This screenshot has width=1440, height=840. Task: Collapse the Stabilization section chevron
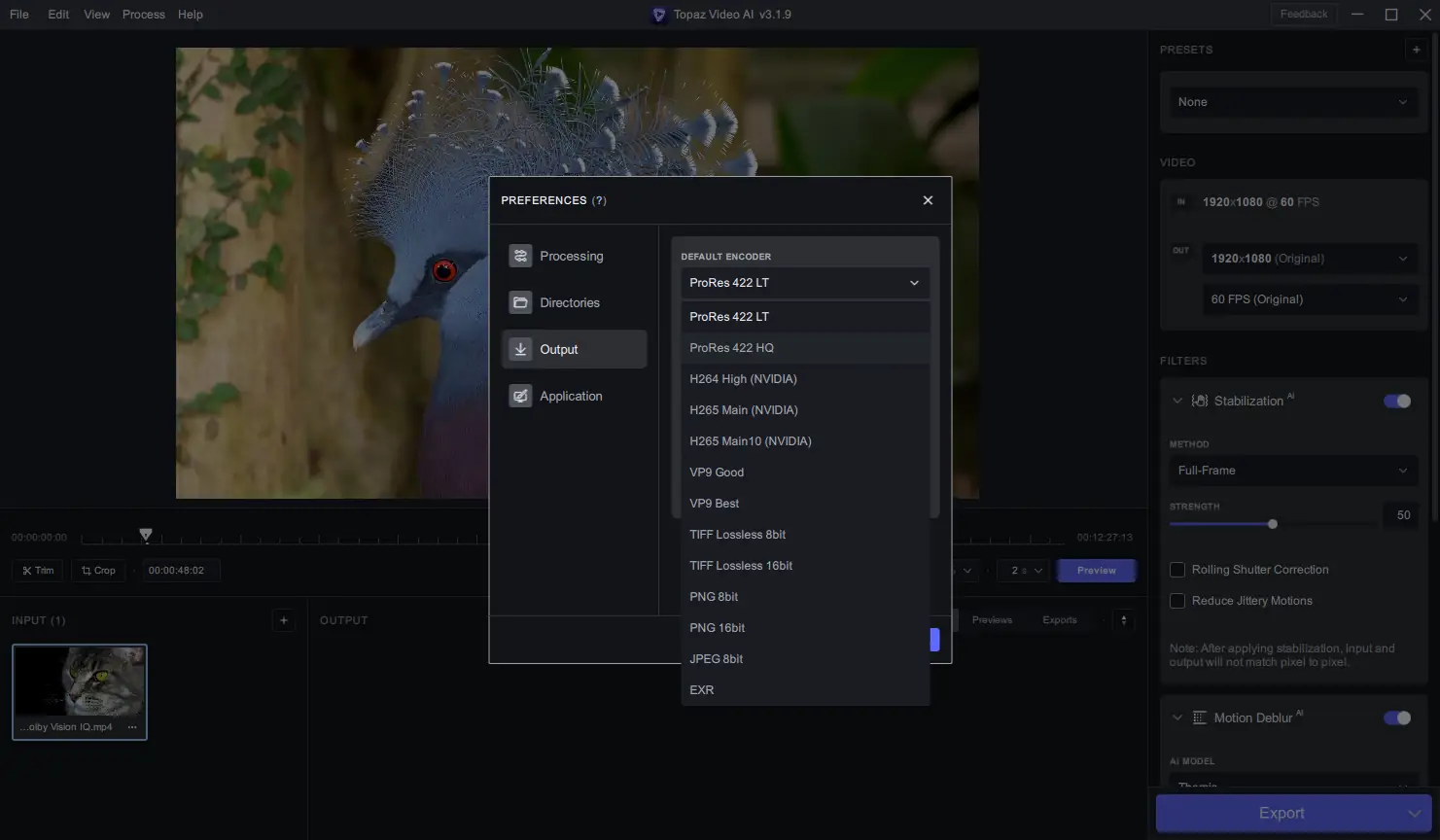(1177, 401)
